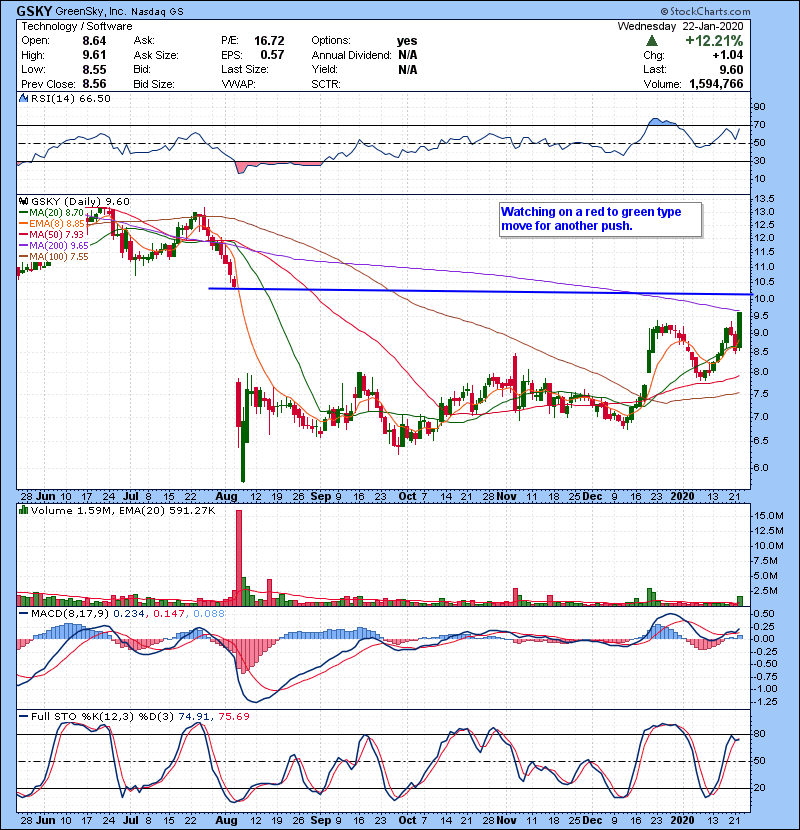Click the 13.5 price axis label
The width and height of the screenshot is (800, 830).
click(x=764, y=199)
